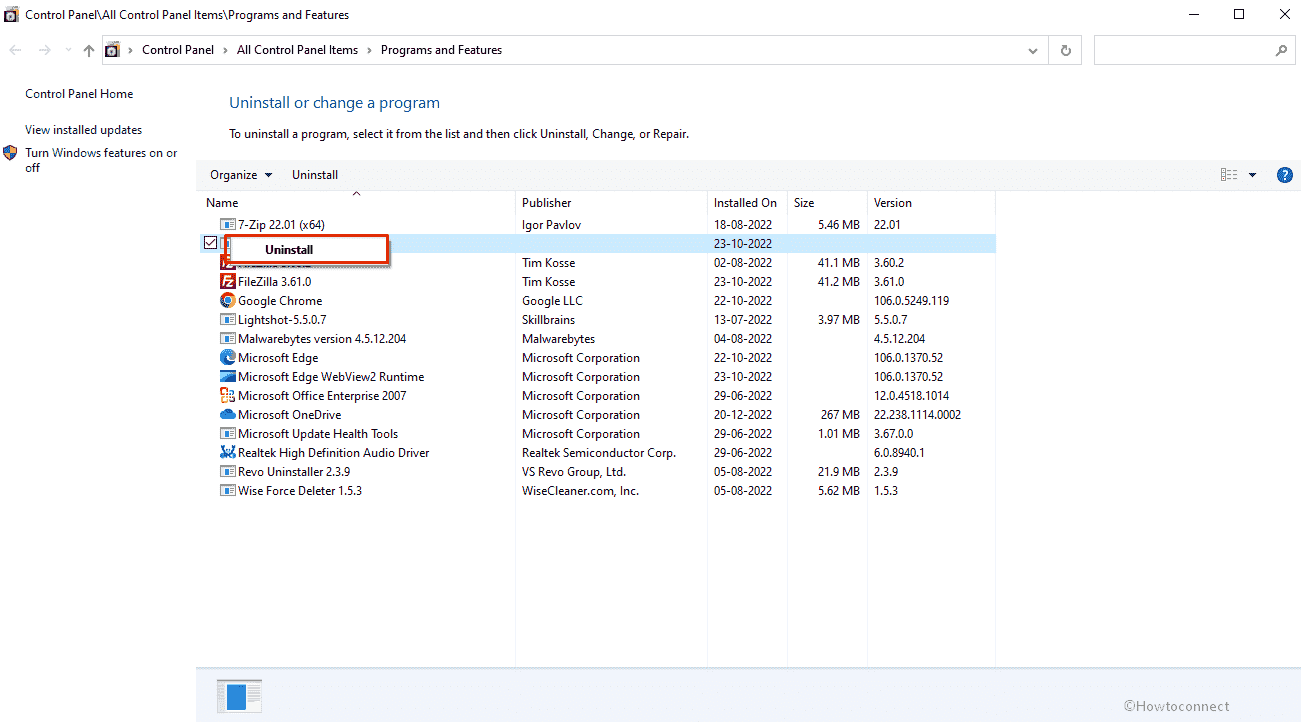Open the Control Panel Home link
This screenshot has width=1301, height=722.
79,94
